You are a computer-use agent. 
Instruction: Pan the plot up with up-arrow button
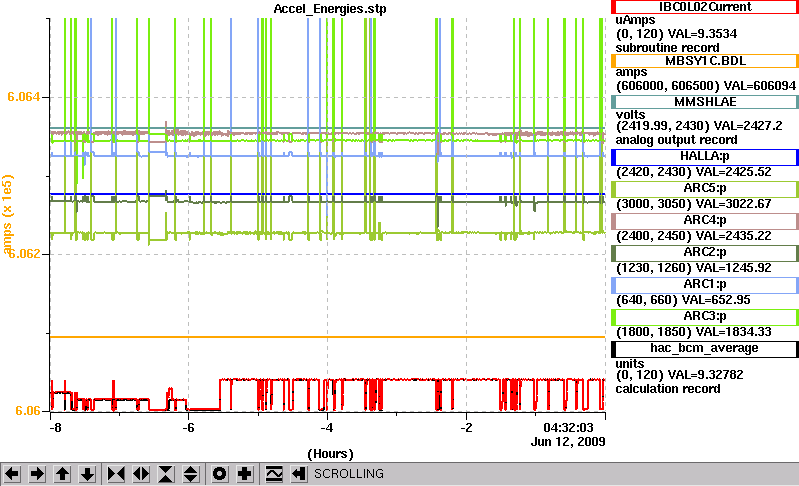pyautogui.click(x=63, y=474)
